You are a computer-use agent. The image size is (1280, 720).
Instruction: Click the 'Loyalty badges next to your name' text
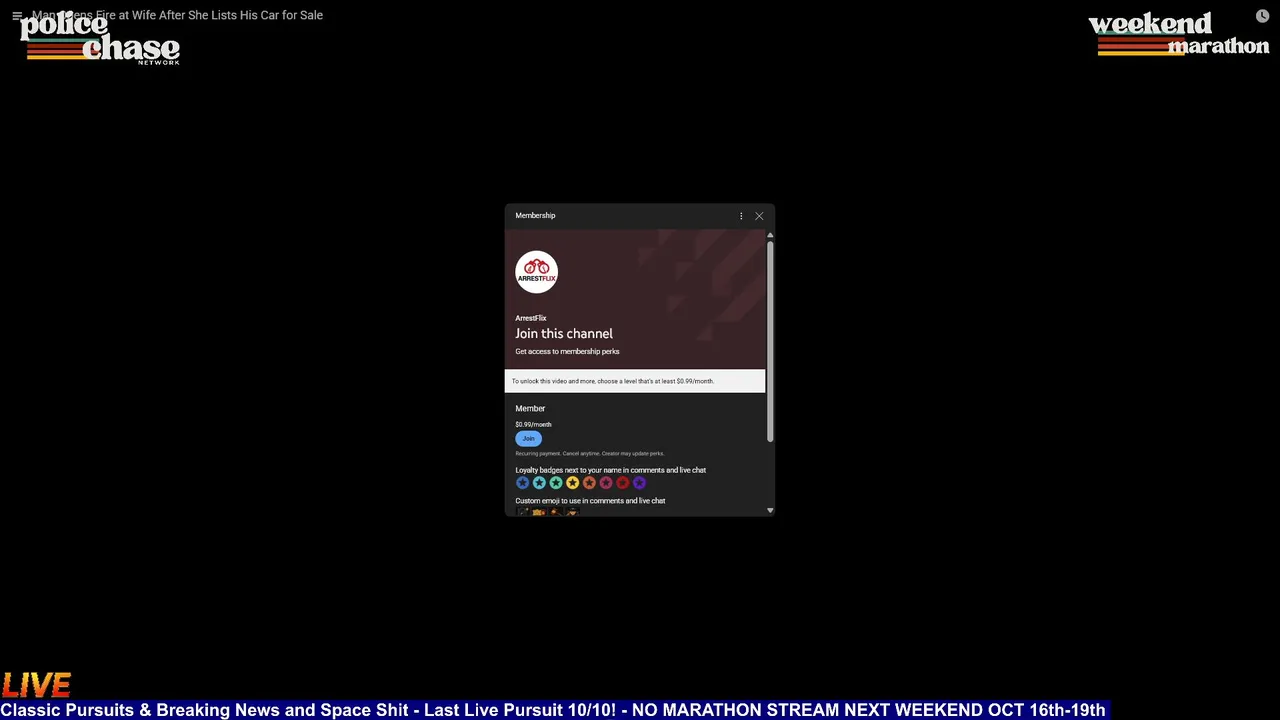click(x=611, y=470)
